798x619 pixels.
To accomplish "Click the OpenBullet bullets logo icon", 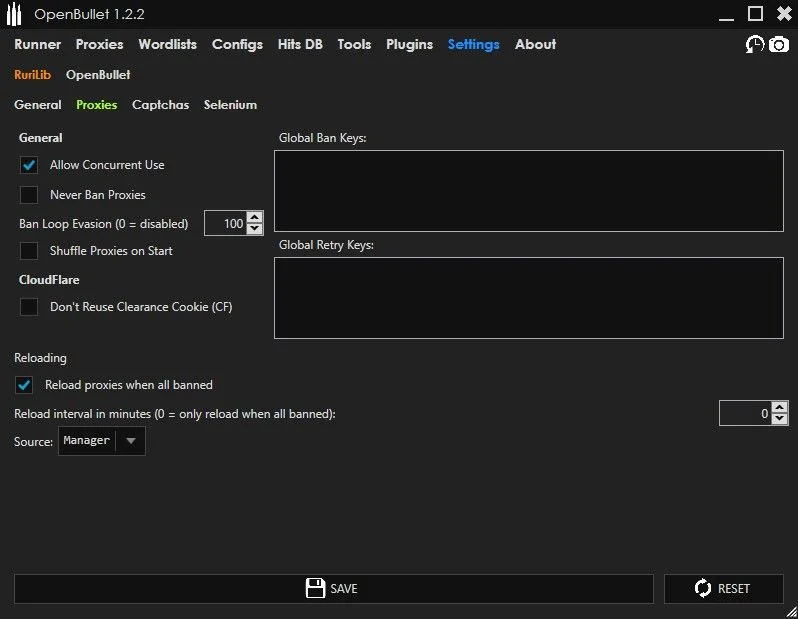I will click(14, 14).
